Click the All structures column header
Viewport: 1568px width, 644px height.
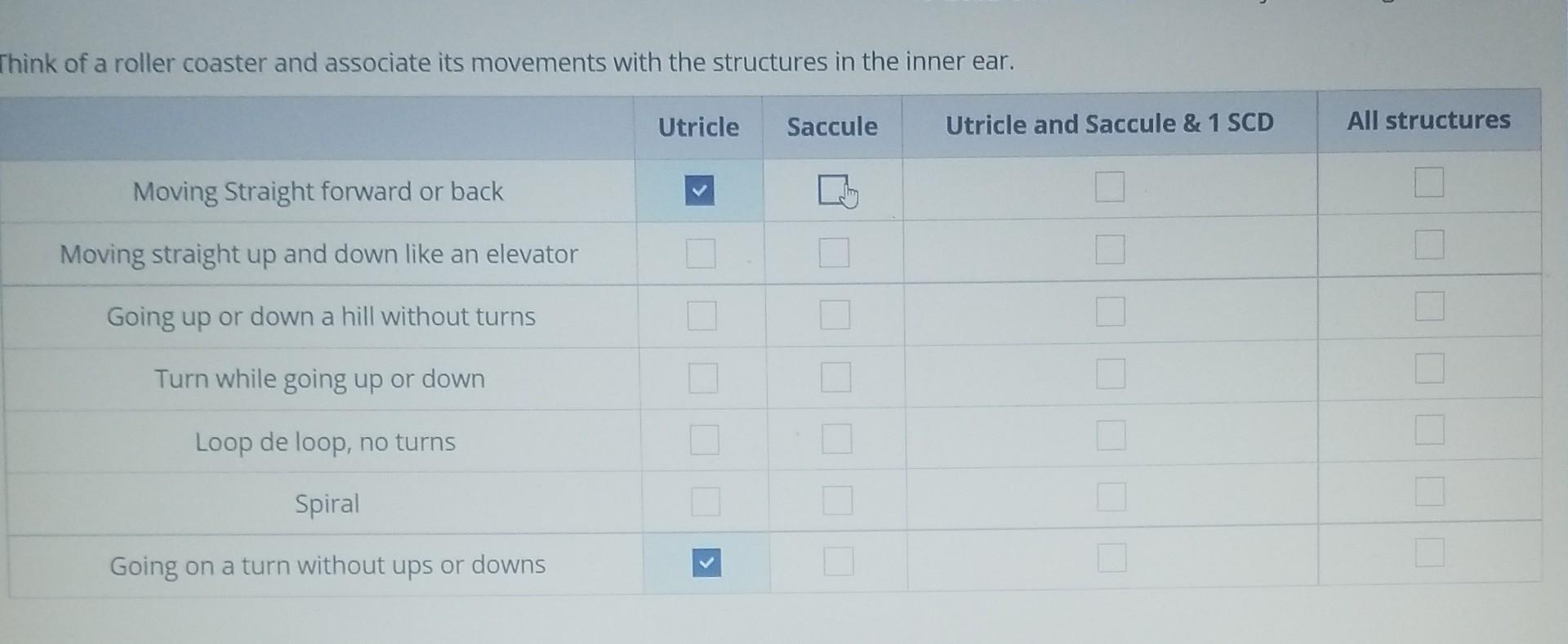coord(1429,120)
